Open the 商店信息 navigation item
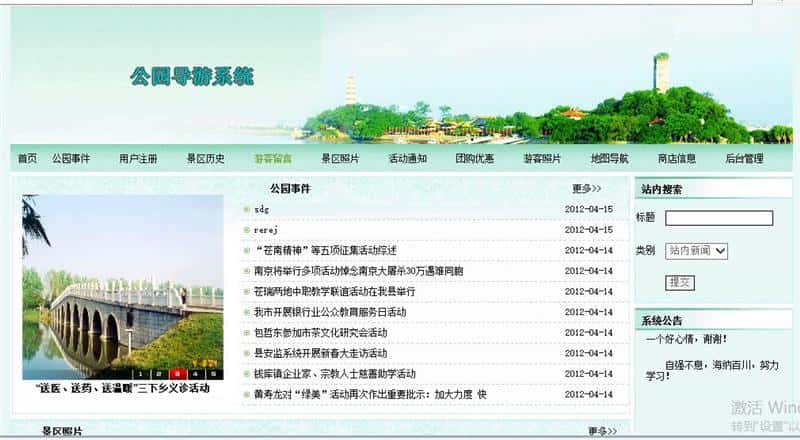This screenshot has height=440, width=800. [x=677, y=159]
